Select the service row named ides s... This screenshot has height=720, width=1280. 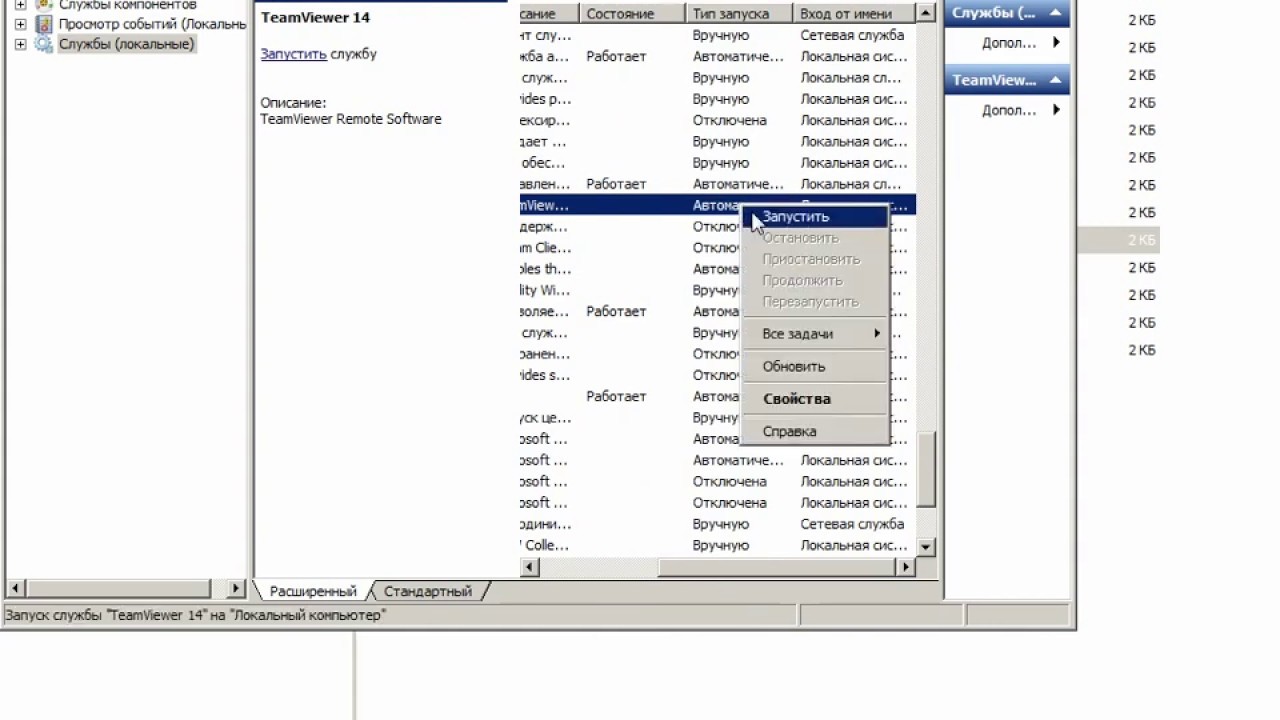point(718,375)
